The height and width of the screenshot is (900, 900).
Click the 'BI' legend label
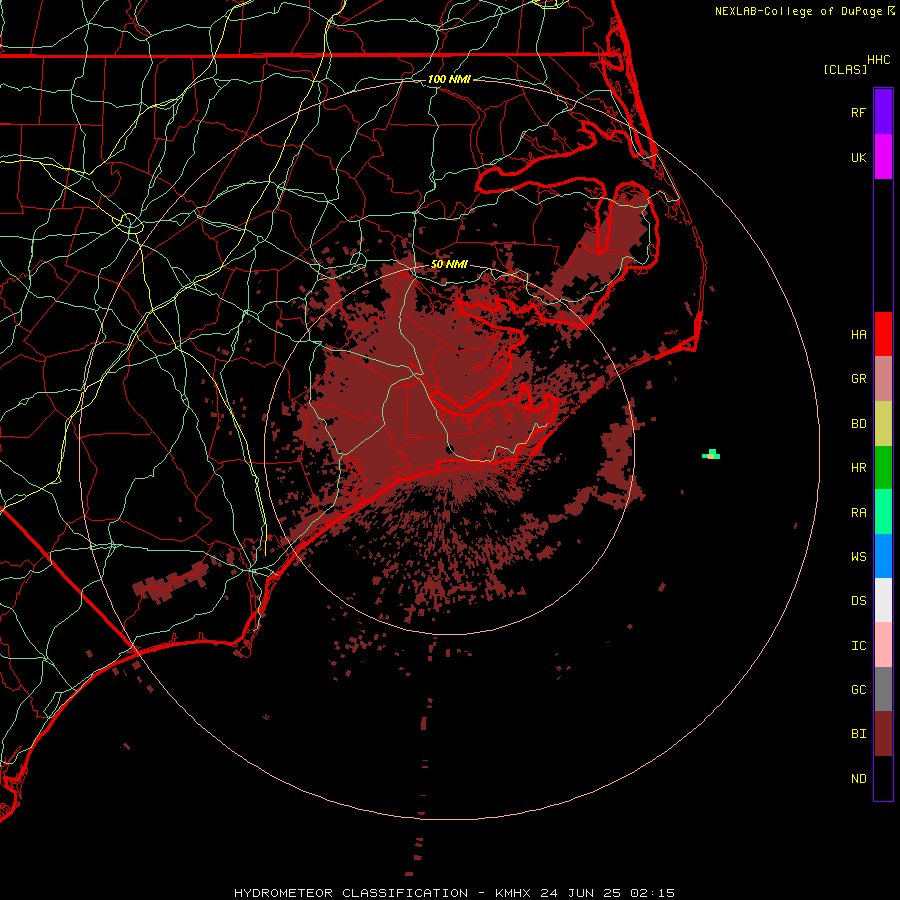[858, 734]
